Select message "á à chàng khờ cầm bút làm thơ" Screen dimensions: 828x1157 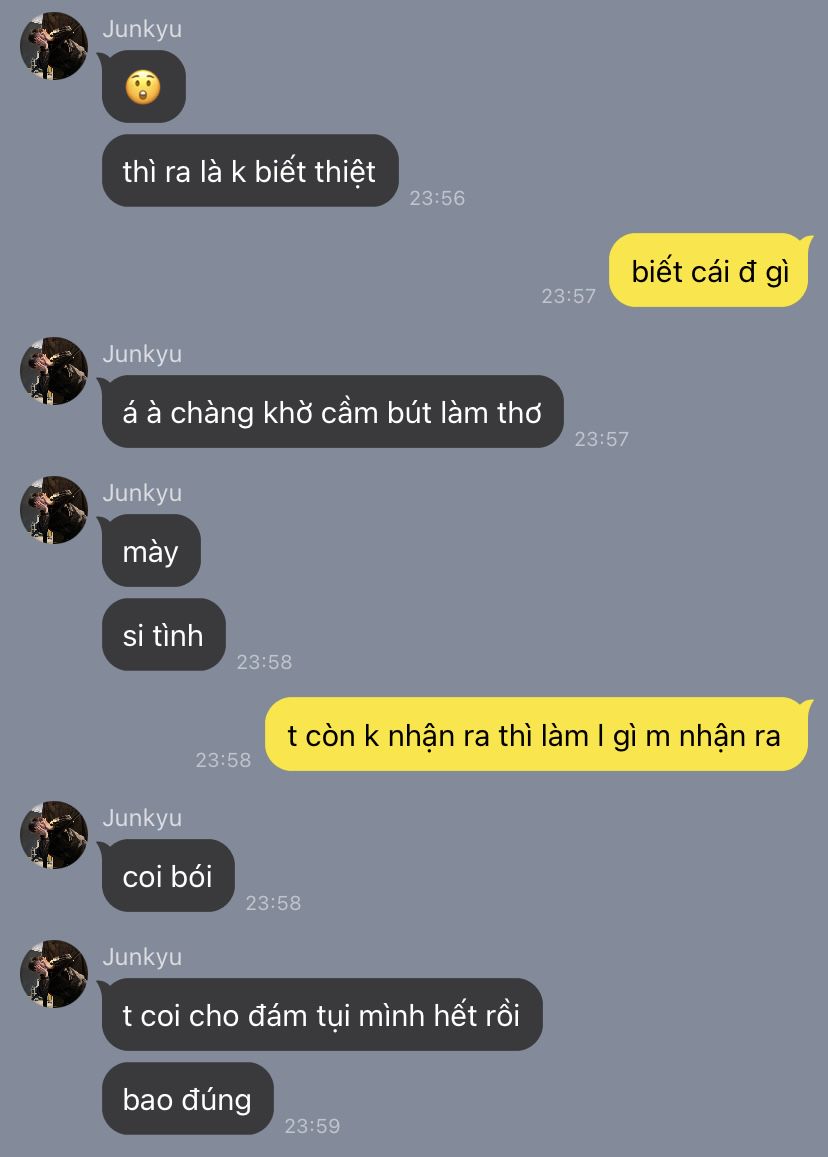click(333, 412)
